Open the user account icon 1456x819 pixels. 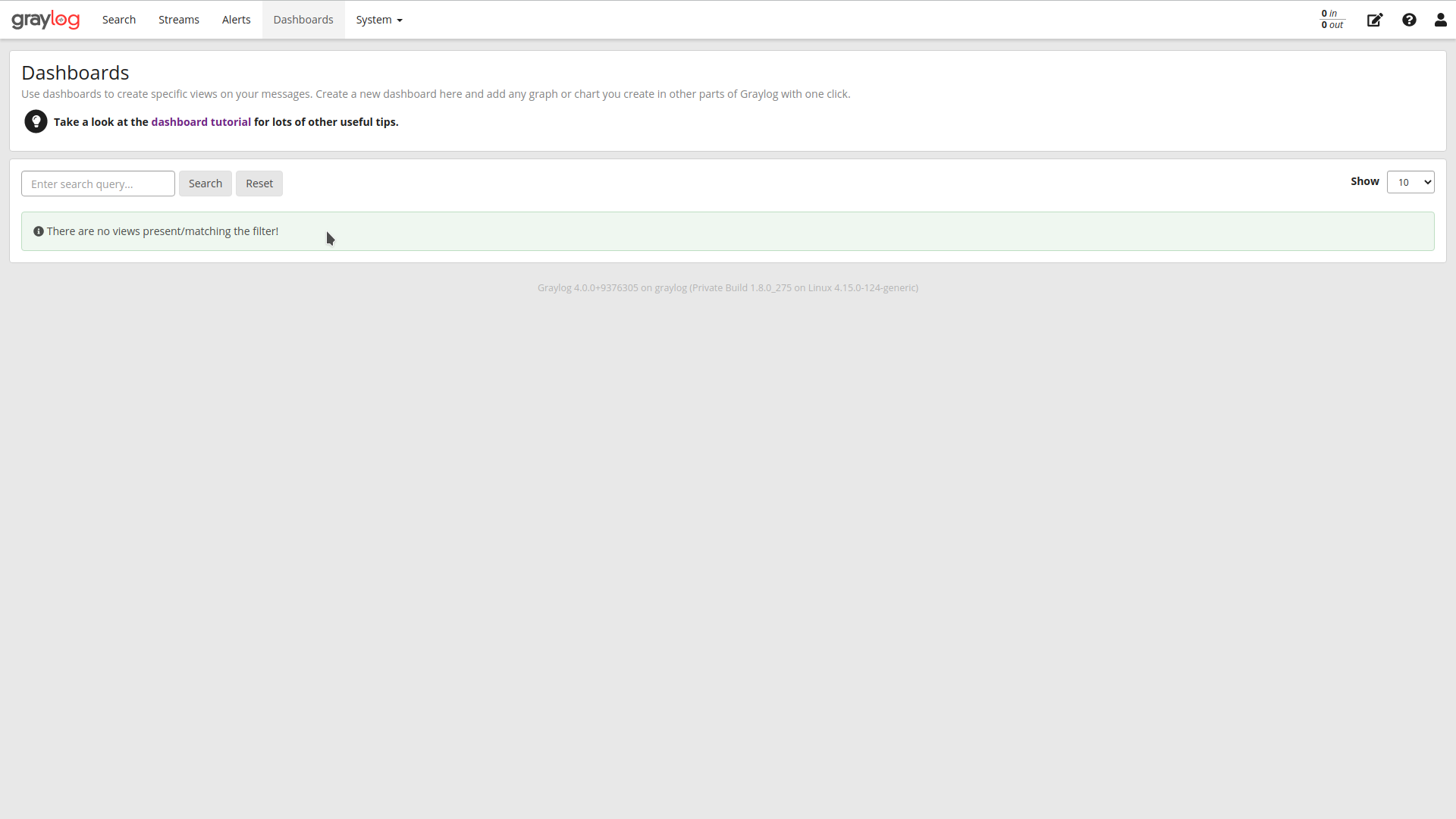pos(1440,20)
